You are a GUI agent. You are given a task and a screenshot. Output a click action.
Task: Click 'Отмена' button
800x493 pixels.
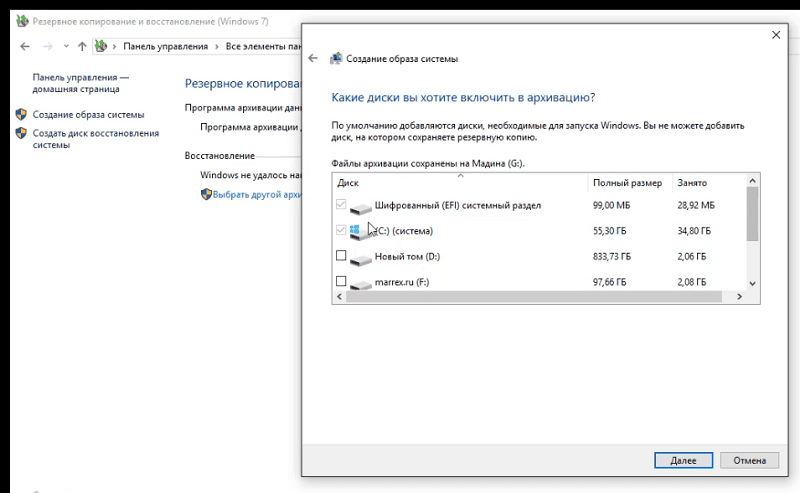point(749,460)
